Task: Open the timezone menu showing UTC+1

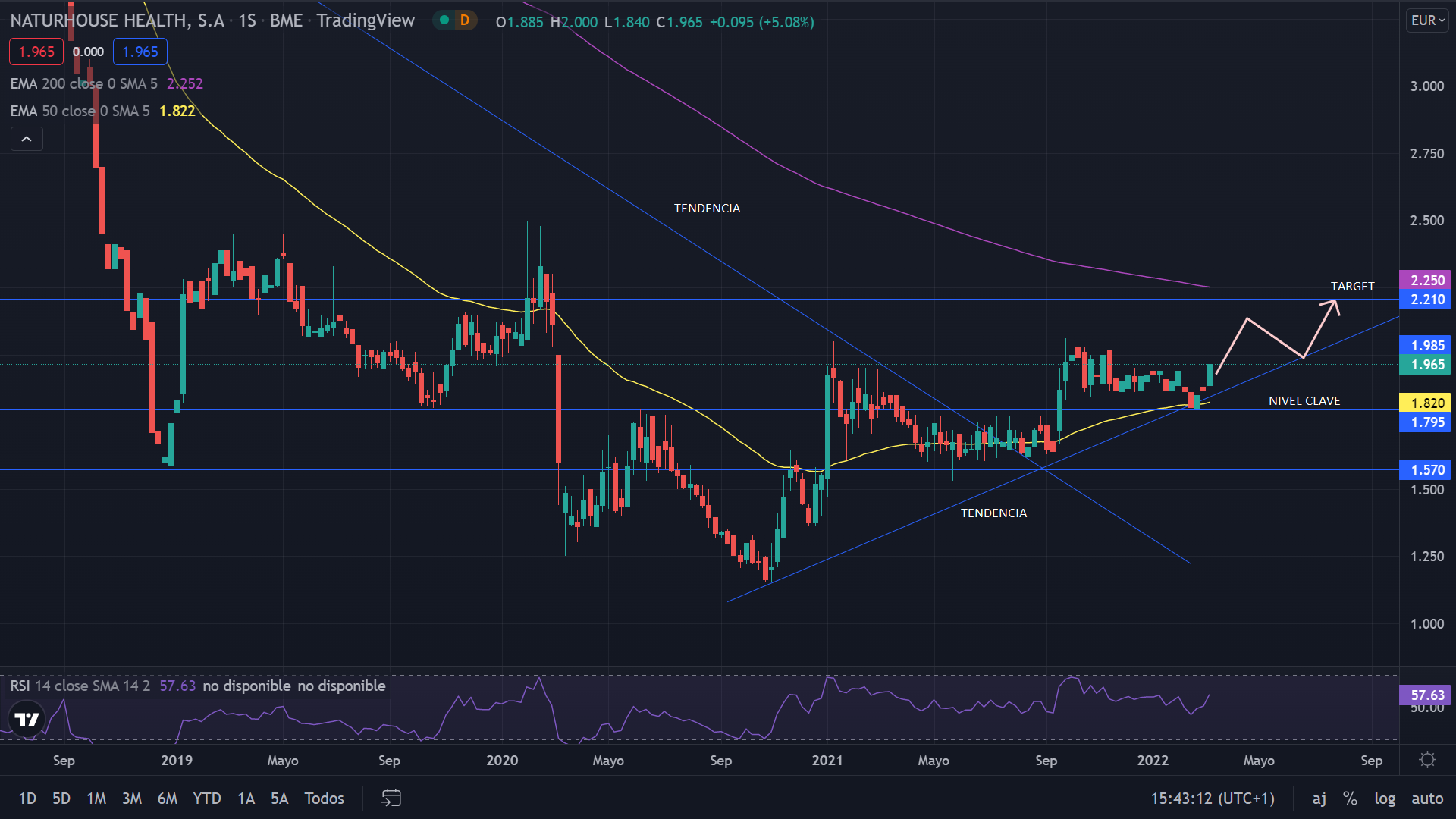Action: click(1213, 798)
